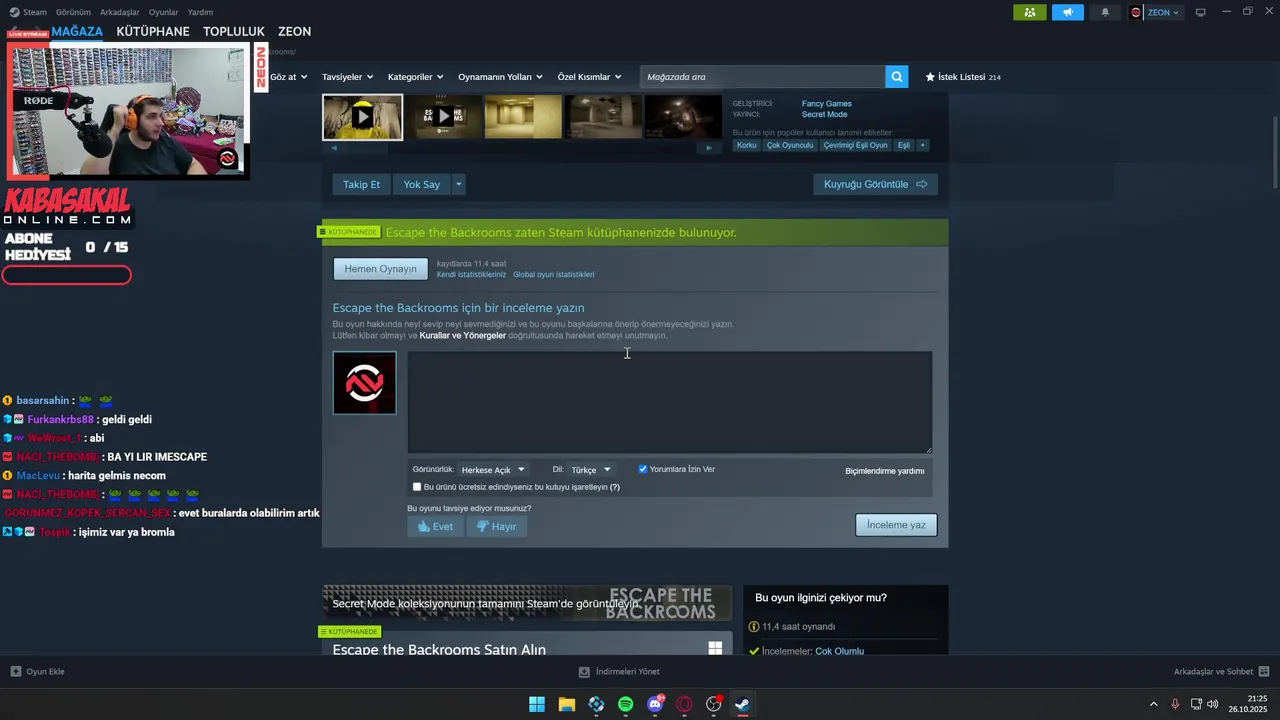1280x720 pixels.
Task: Click the microphone tray icon
Action: [x=1175, y=704]
